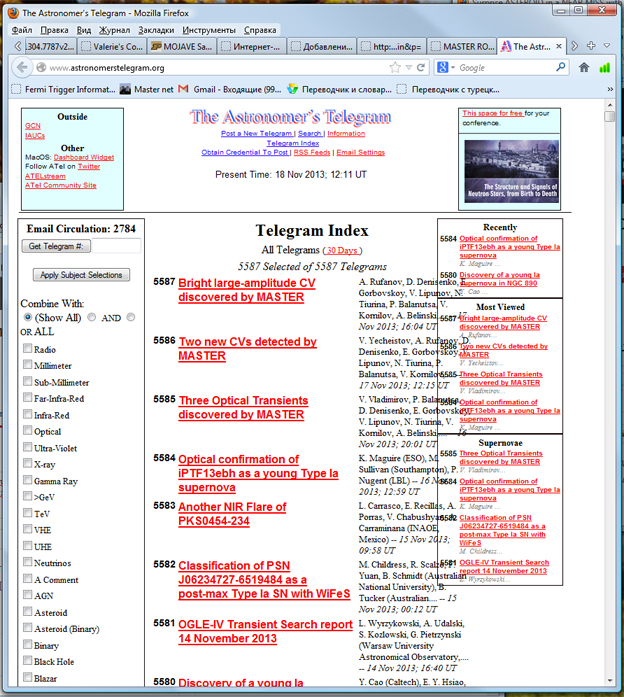
Task: Click the Get Telegram number input field
Action: [x=106, y=245]
